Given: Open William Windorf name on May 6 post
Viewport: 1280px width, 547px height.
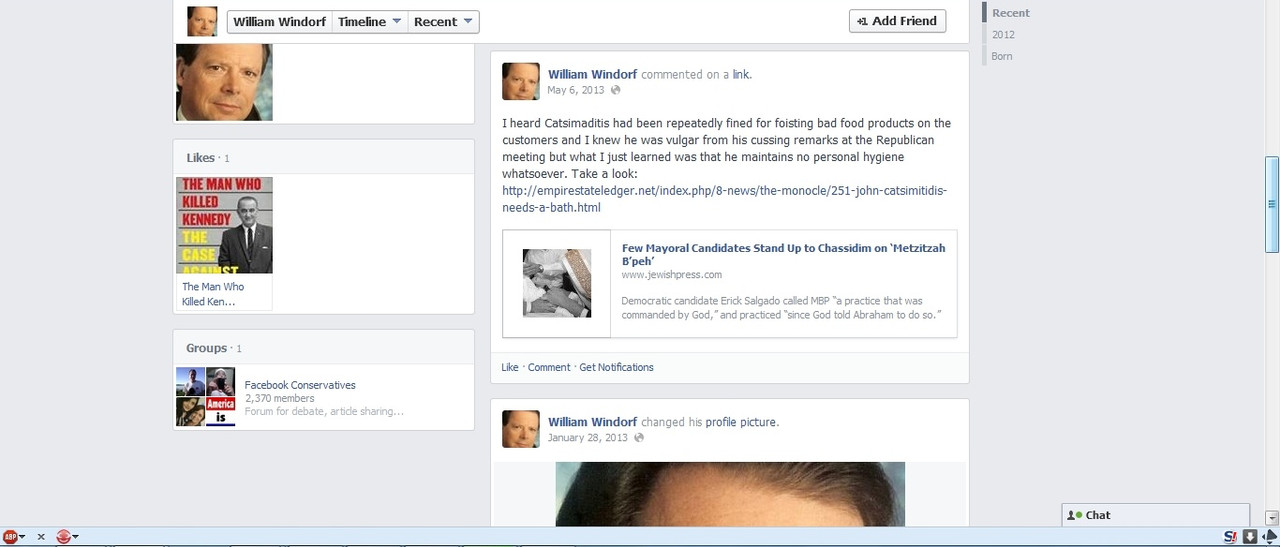Looking at the screenshot, I should click(x=592, y=74).
